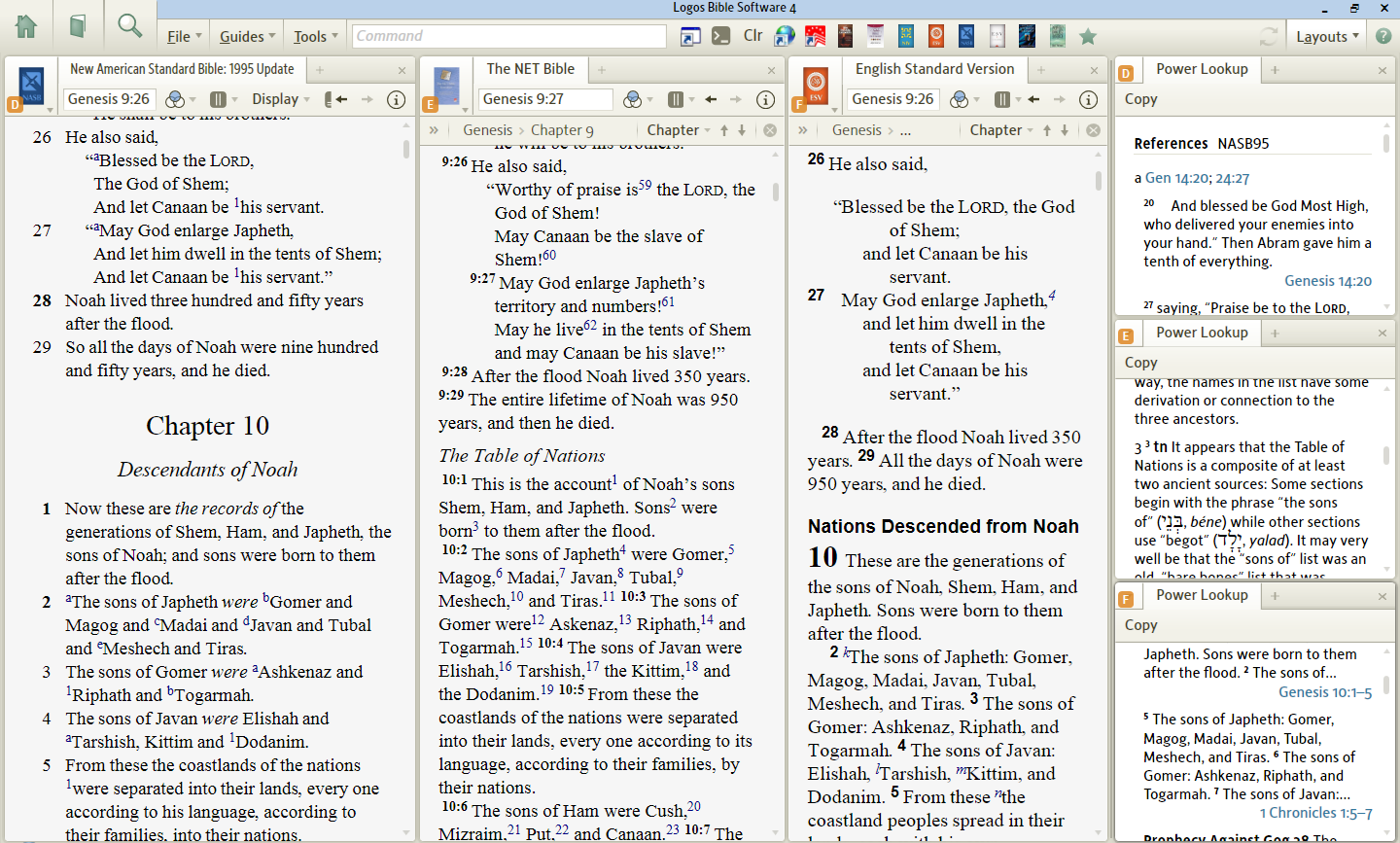Show ESV resource information icon
Viewport: 1400px width, 843px height.
(1088, 99)
